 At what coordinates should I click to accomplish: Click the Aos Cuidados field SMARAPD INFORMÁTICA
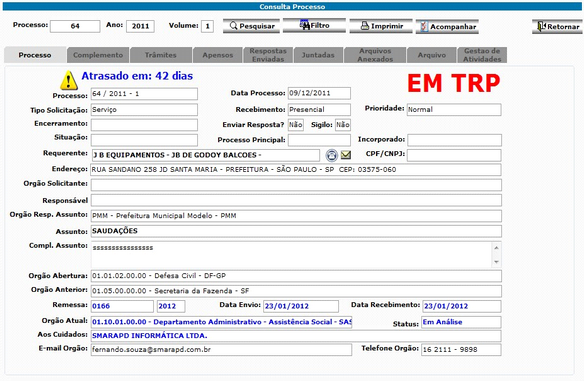[x=296, y=336]
